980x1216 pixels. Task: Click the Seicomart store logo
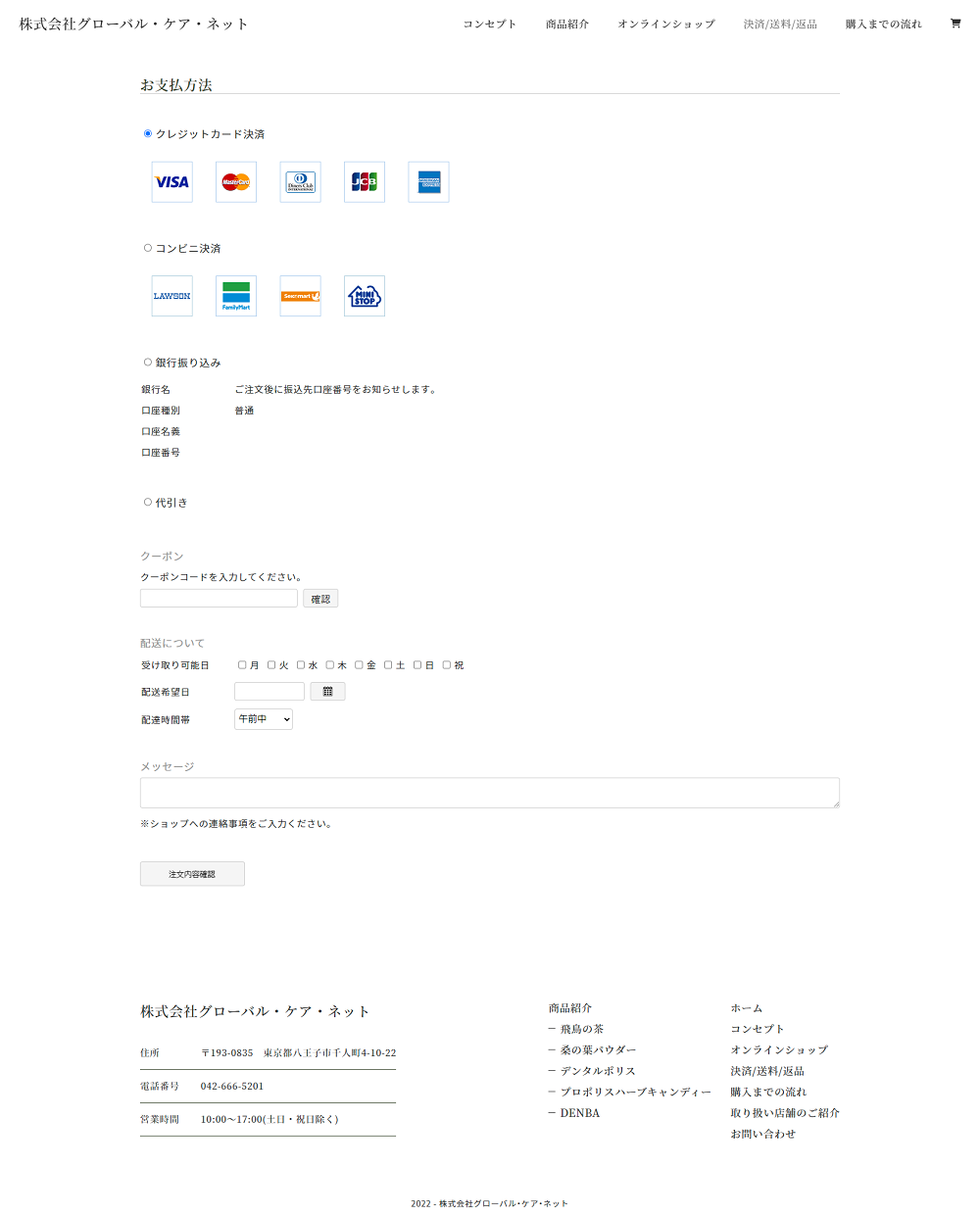301,296
